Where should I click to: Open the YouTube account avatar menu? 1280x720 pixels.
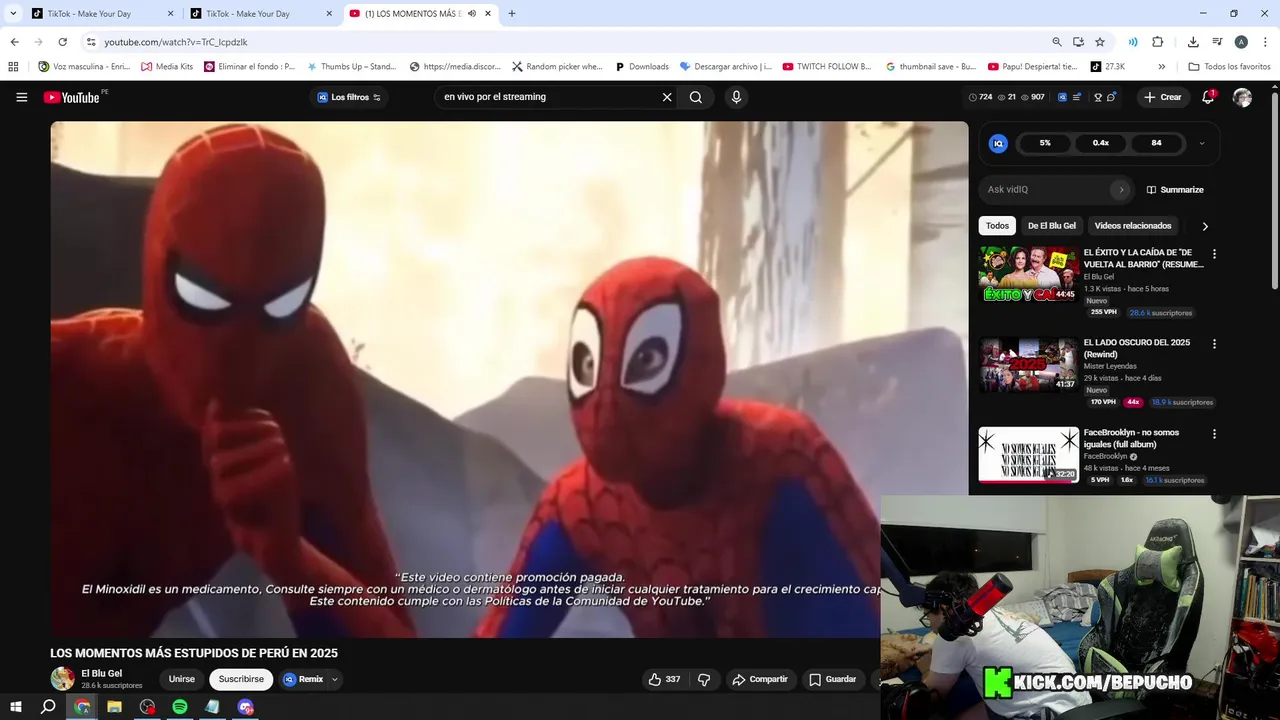coord(1242,97)
